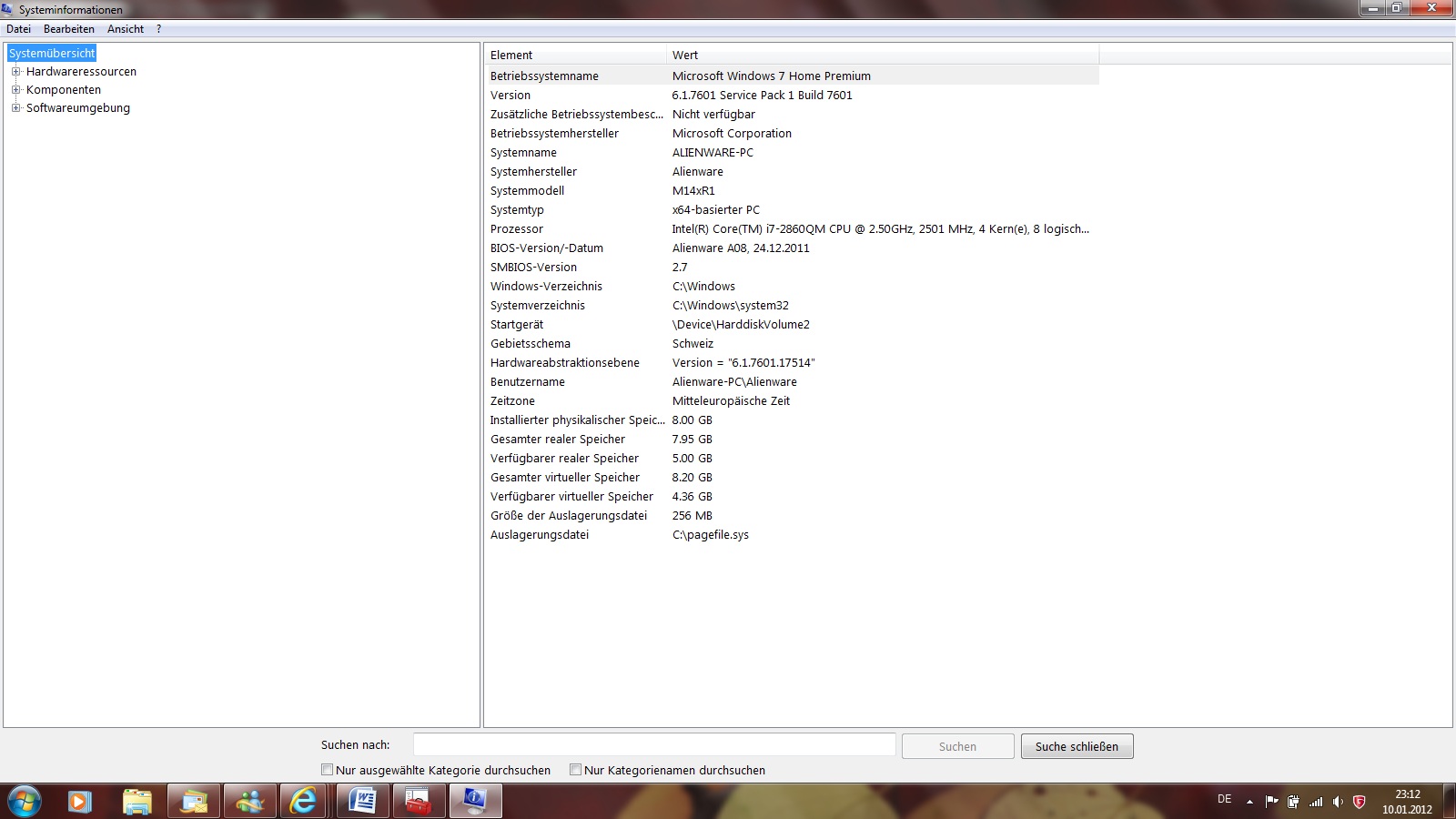Screen dimensions: 1456x819
Task: Open the Action Center flag icon
Action: (x=1271, y=802)
